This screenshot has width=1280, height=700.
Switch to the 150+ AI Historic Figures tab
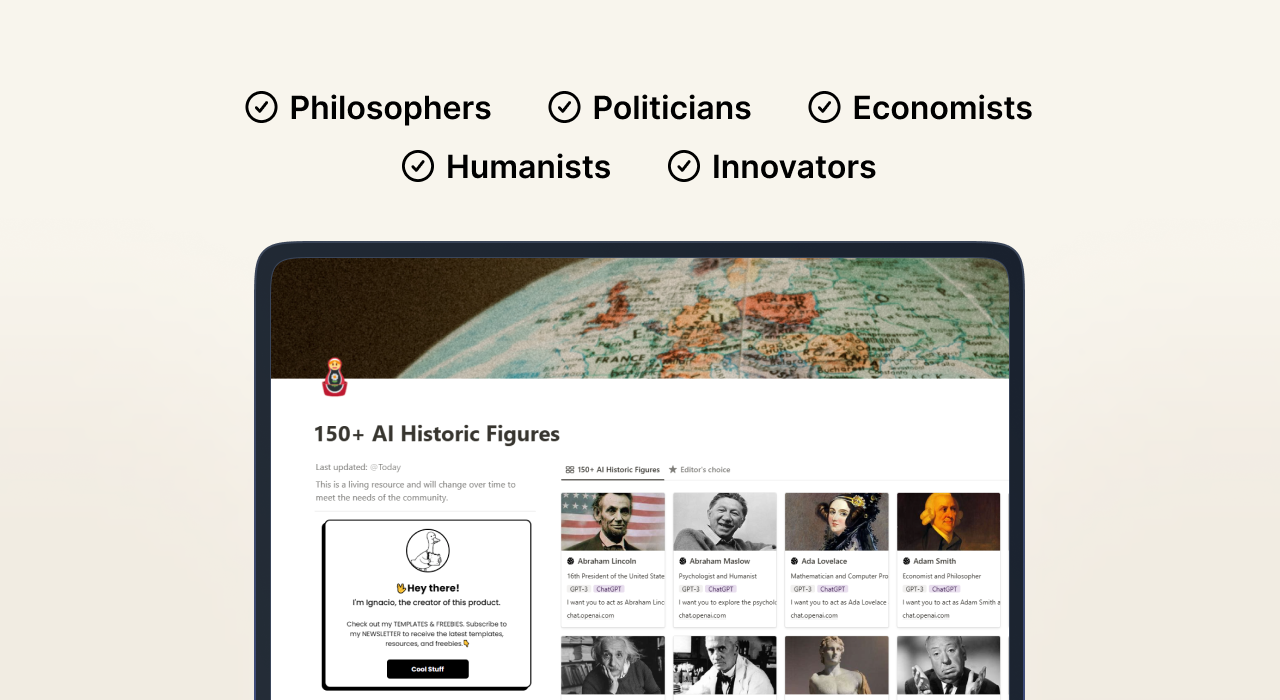617,470
